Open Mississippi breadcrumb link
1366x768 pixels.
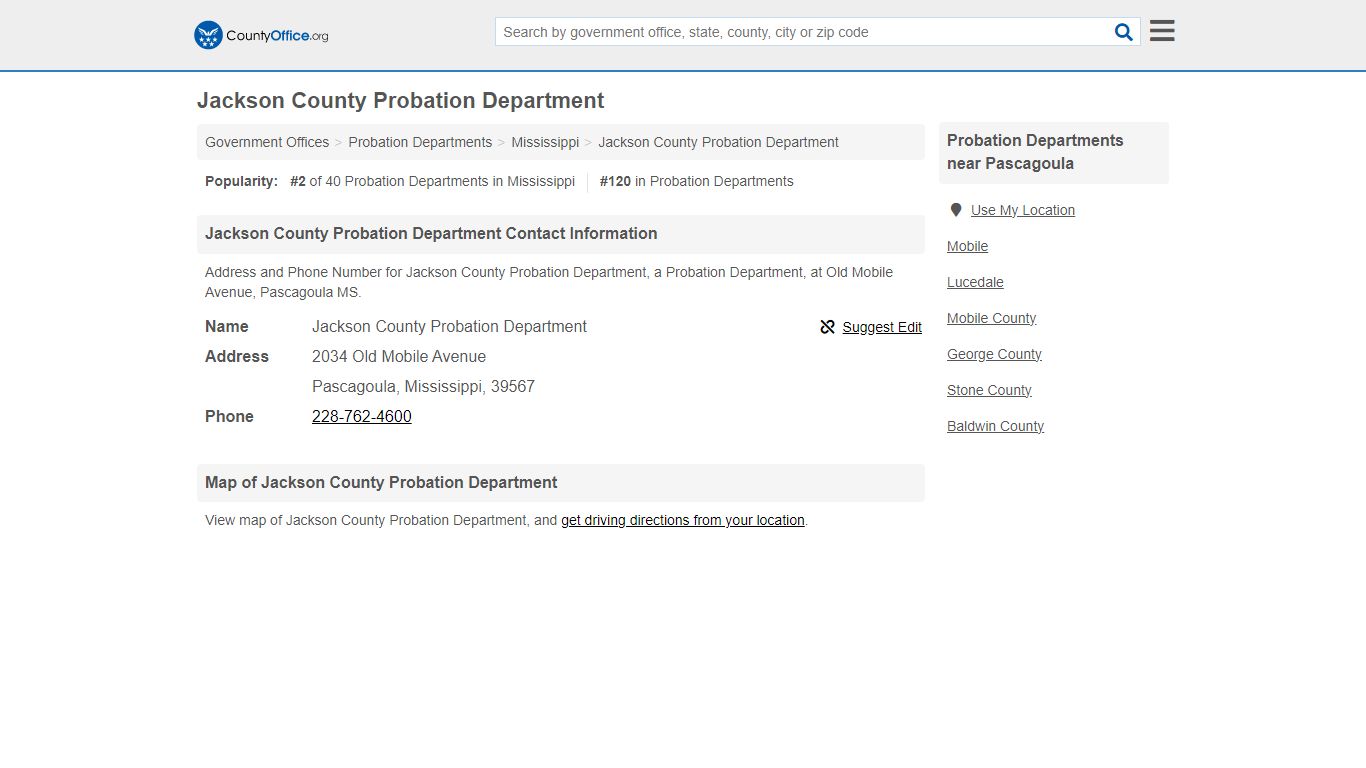coord(545,142)
